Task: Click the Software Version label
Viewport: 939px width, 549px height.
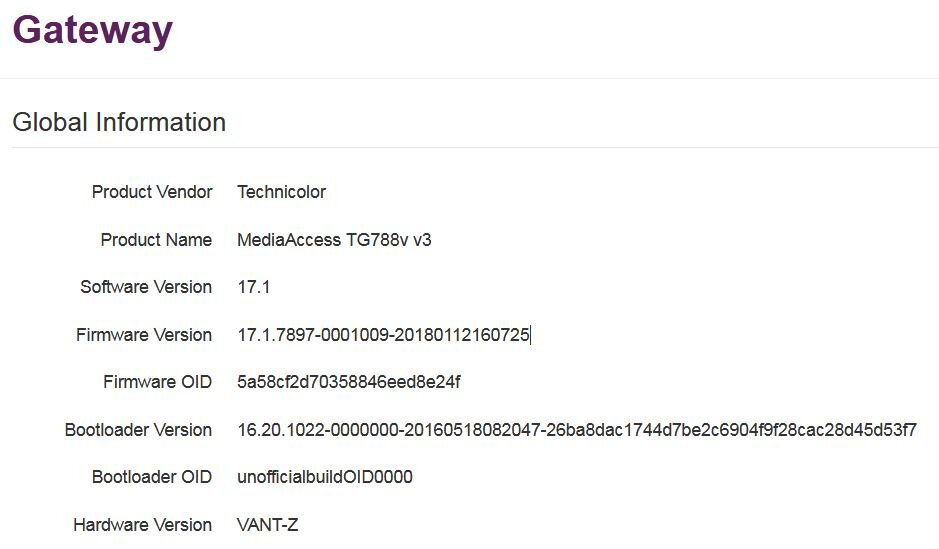Action: 146,287
